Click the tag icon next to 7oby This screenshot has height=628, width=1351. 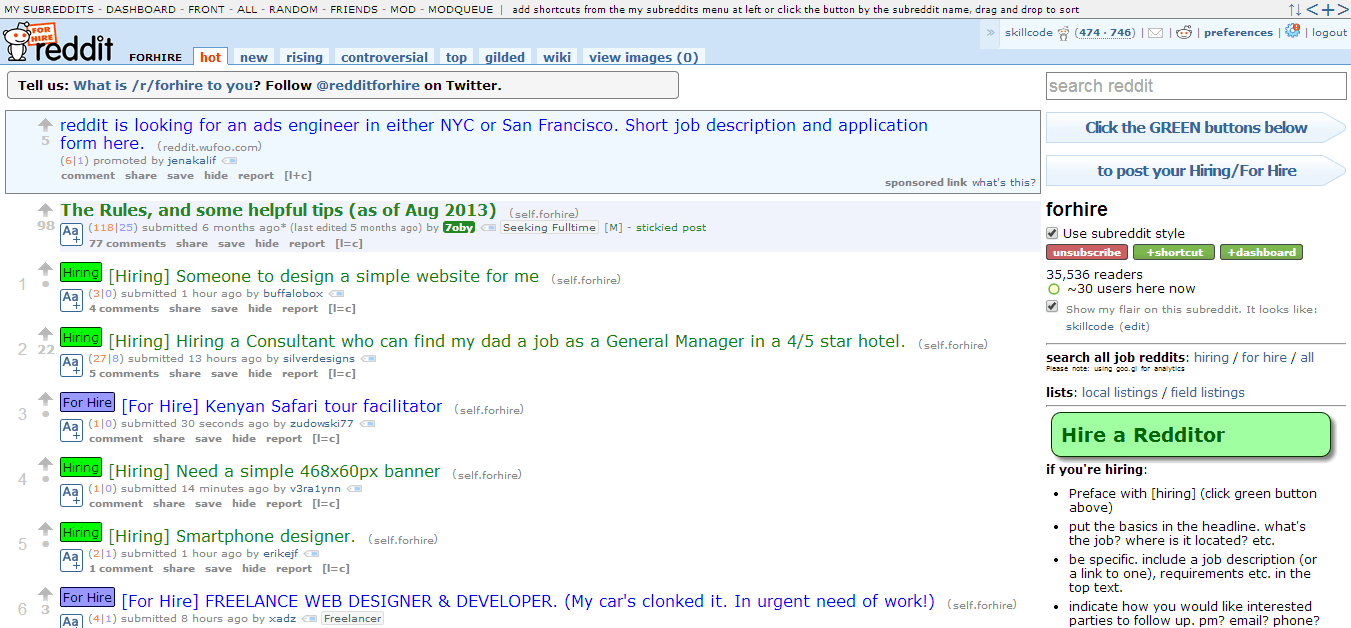click(488, 228)
